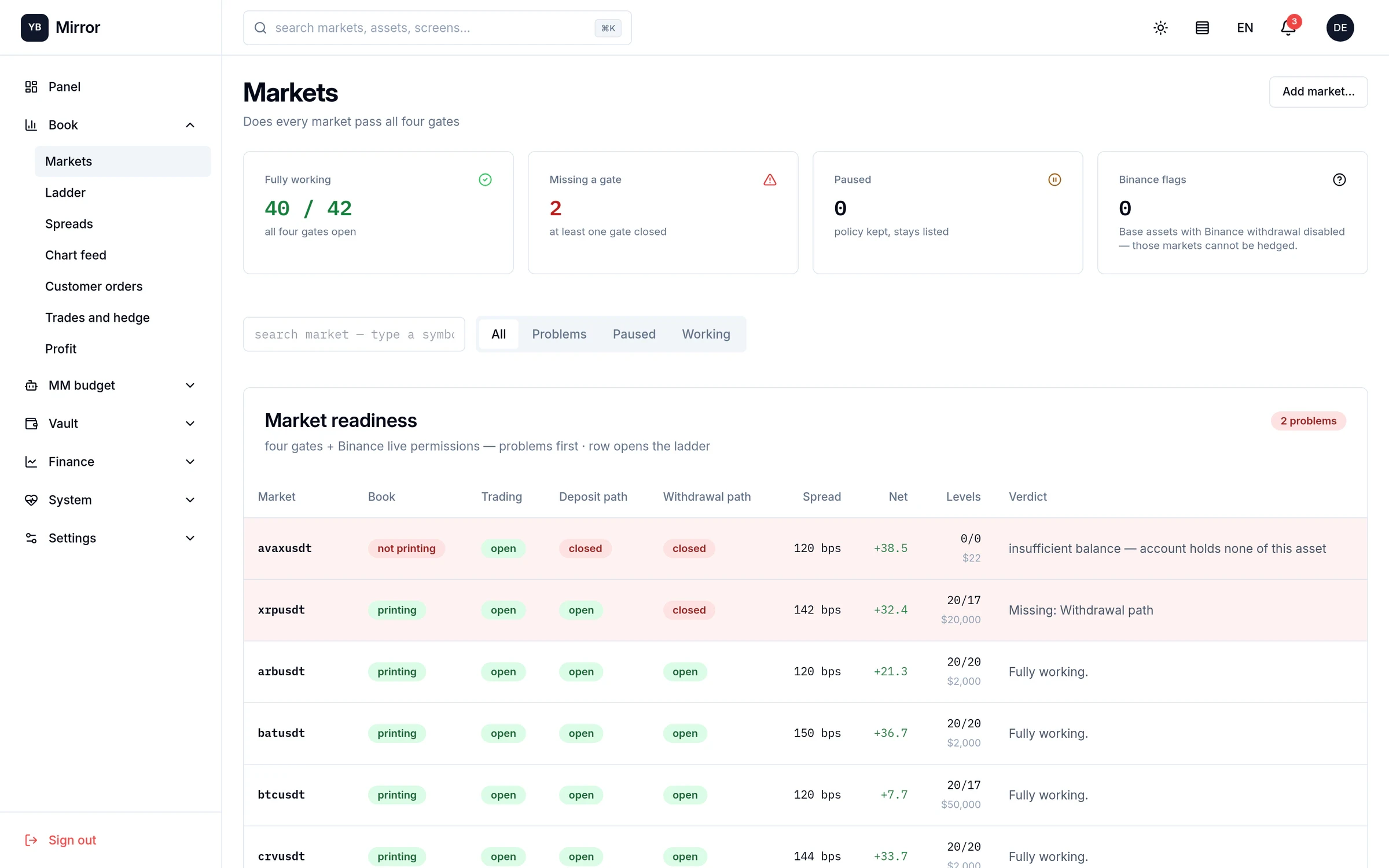Toggle the light/dark theme sun icon
This screenshot has height=868, width=1389.
pos(1160,28)
